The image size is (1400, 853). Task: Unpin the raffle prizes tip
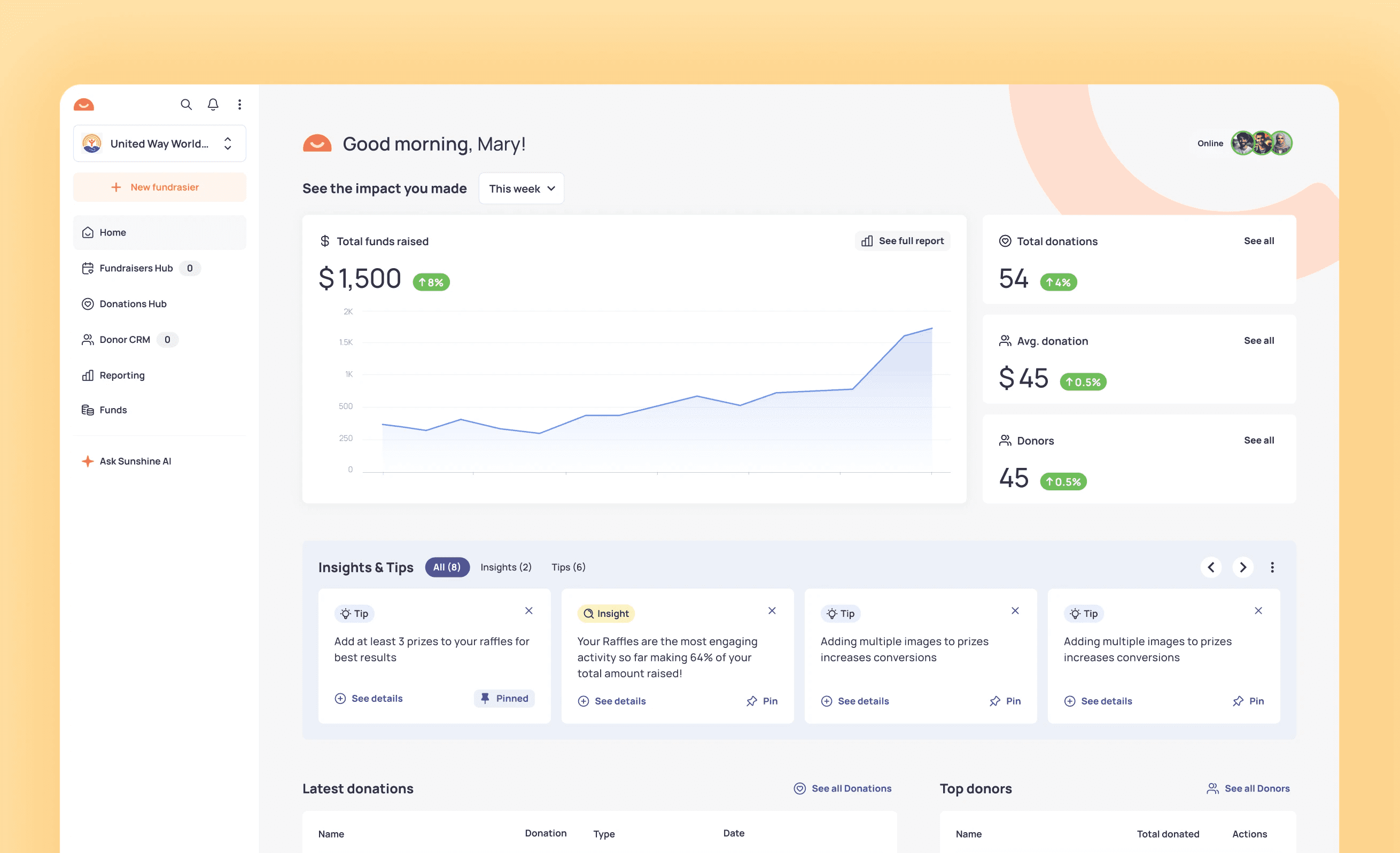[x=503, y=698]
